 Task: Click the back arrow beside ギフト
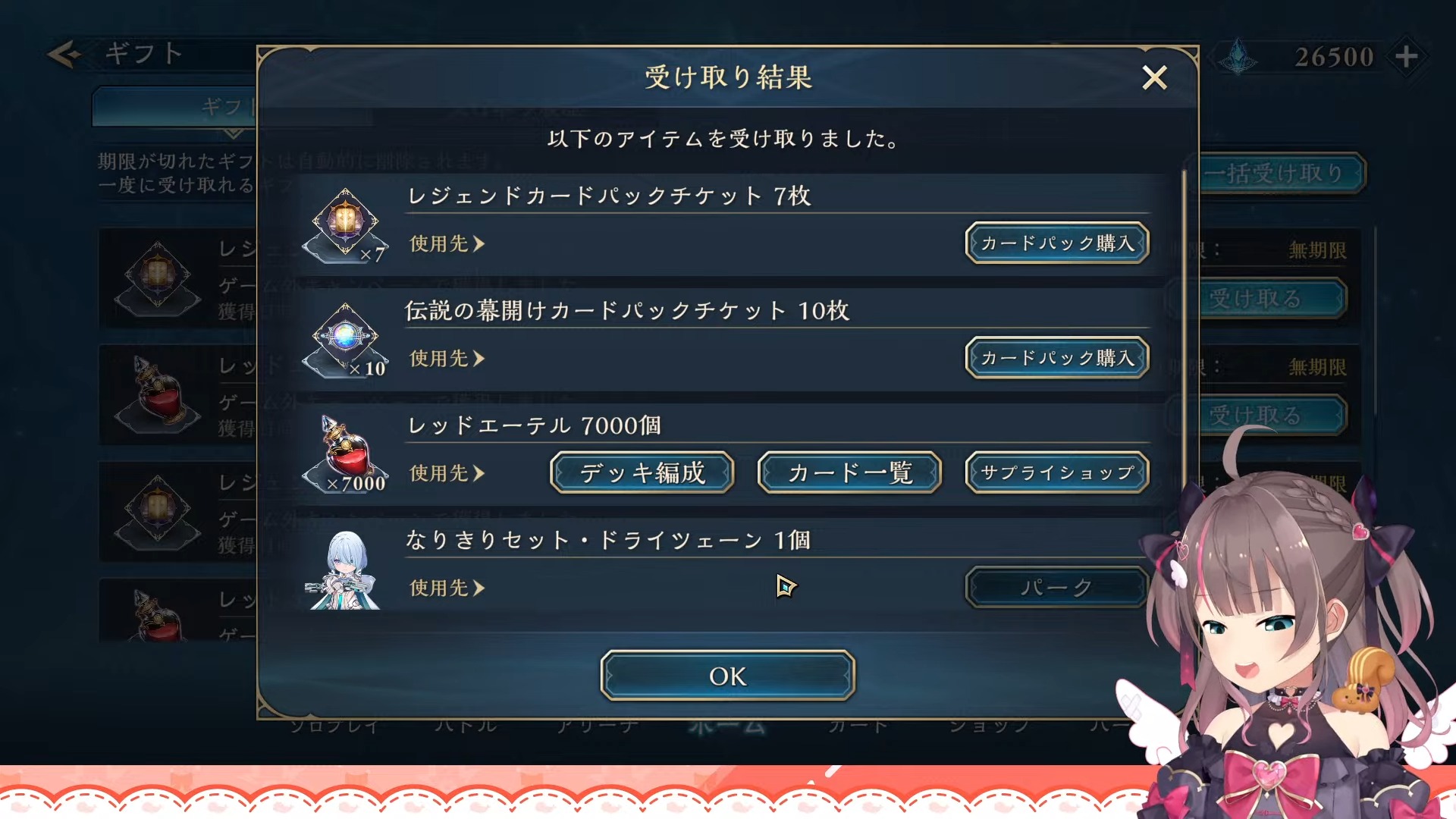coord(64,54)
